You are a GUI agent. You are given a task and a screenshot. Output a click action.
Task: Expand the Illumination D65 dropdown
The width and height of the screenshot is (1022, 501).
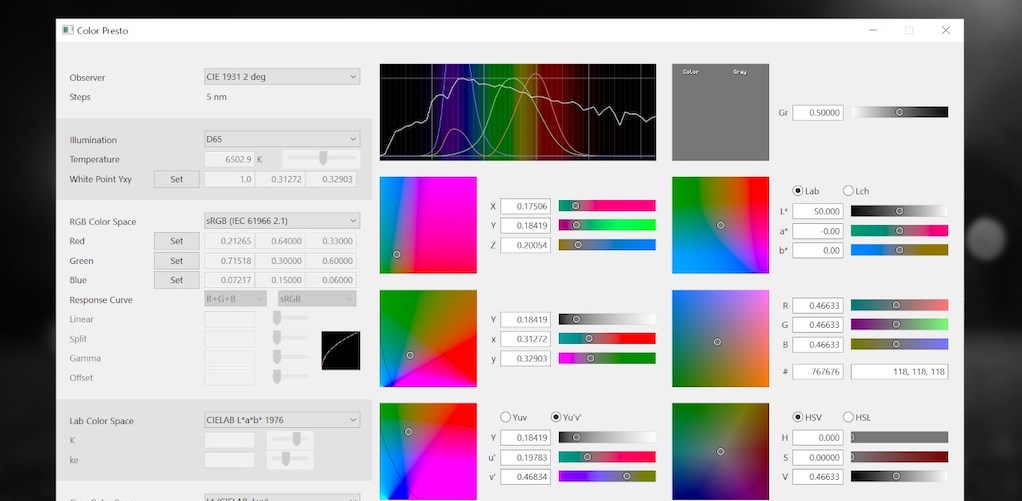tap(281, 140)
